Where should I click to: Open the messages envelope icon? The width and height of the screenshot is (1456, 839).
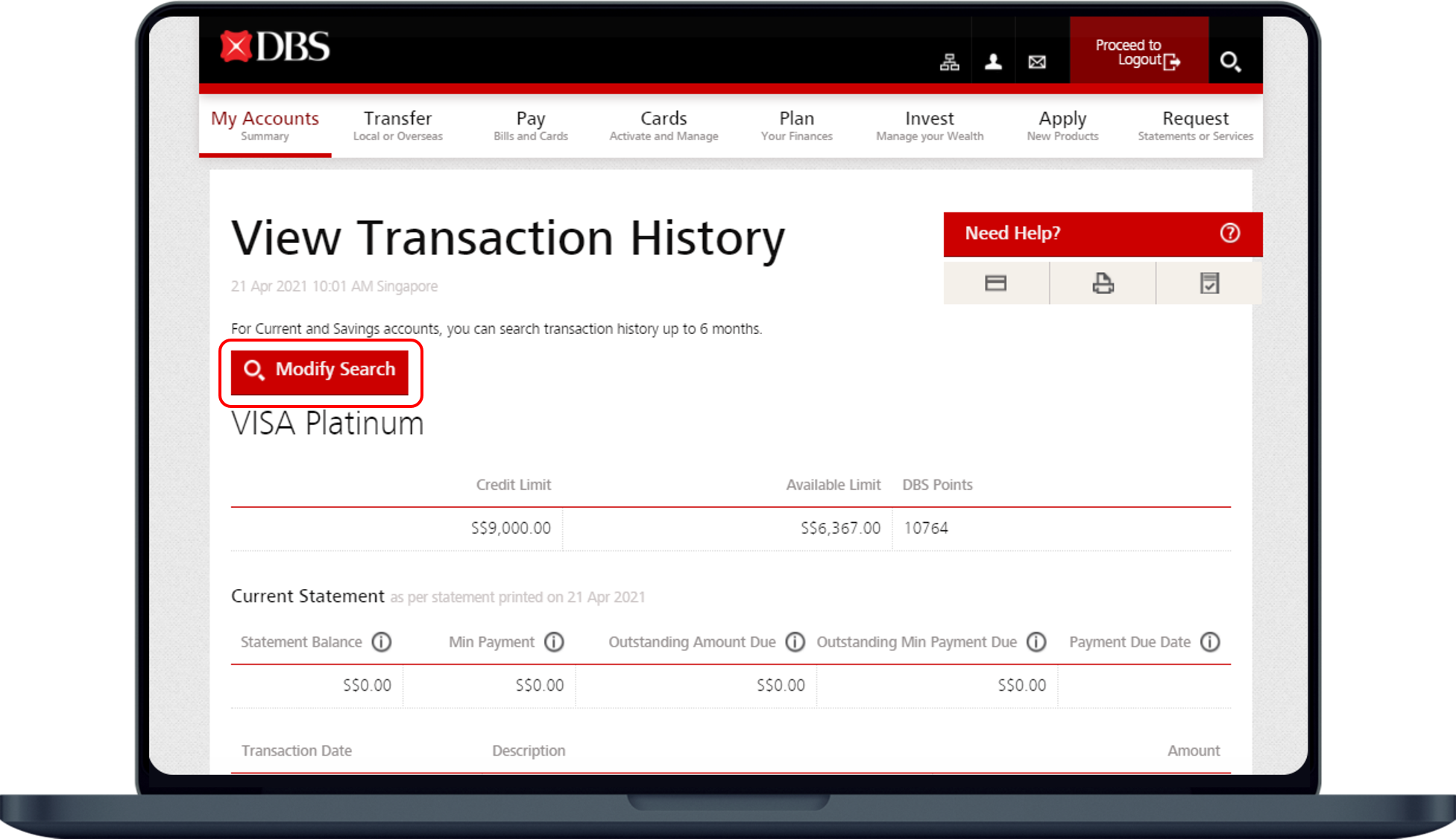[x=1037, y=62]
